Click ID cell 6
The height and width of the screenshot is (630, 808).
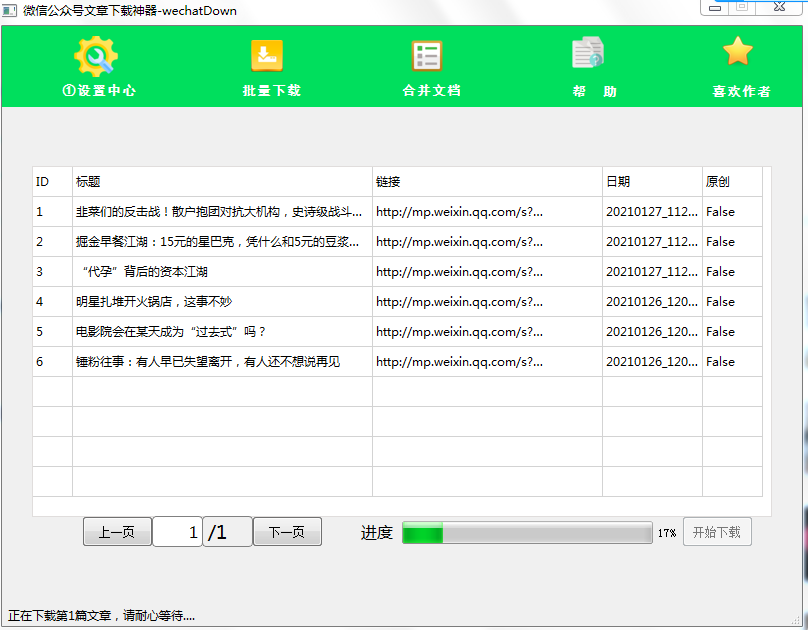tap(53, 362)
